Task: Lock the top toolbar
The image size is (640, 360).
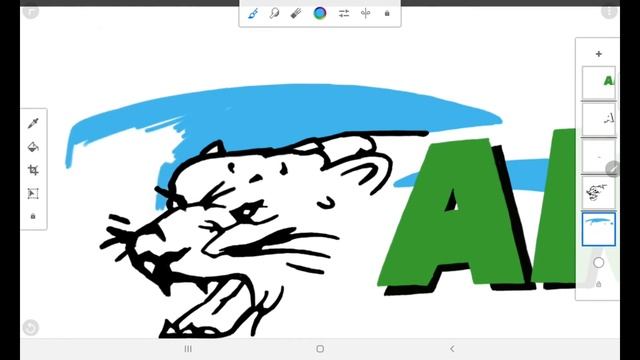Action: (x=387, y=13)
